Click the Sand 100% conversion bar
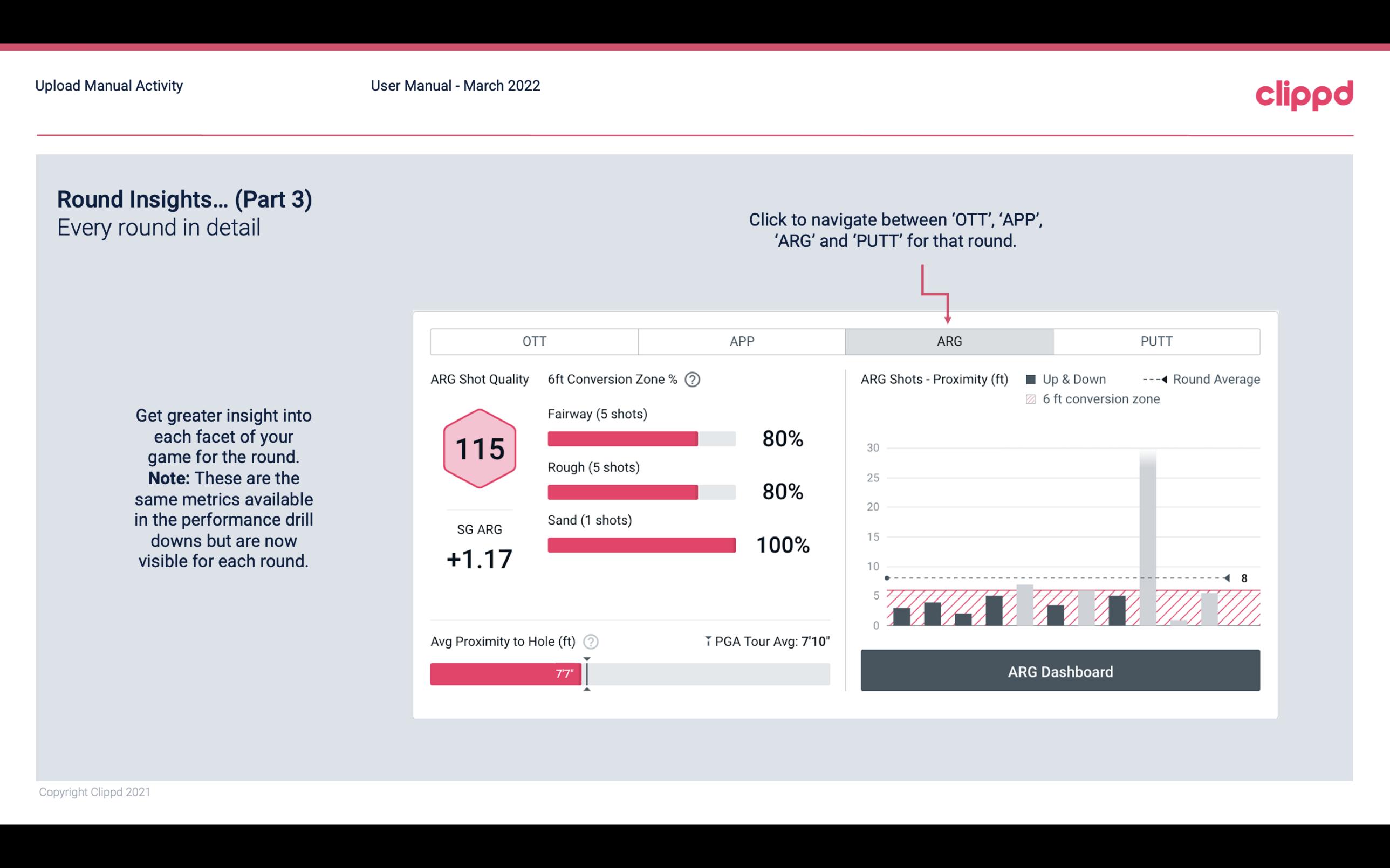 pos(641,544)
